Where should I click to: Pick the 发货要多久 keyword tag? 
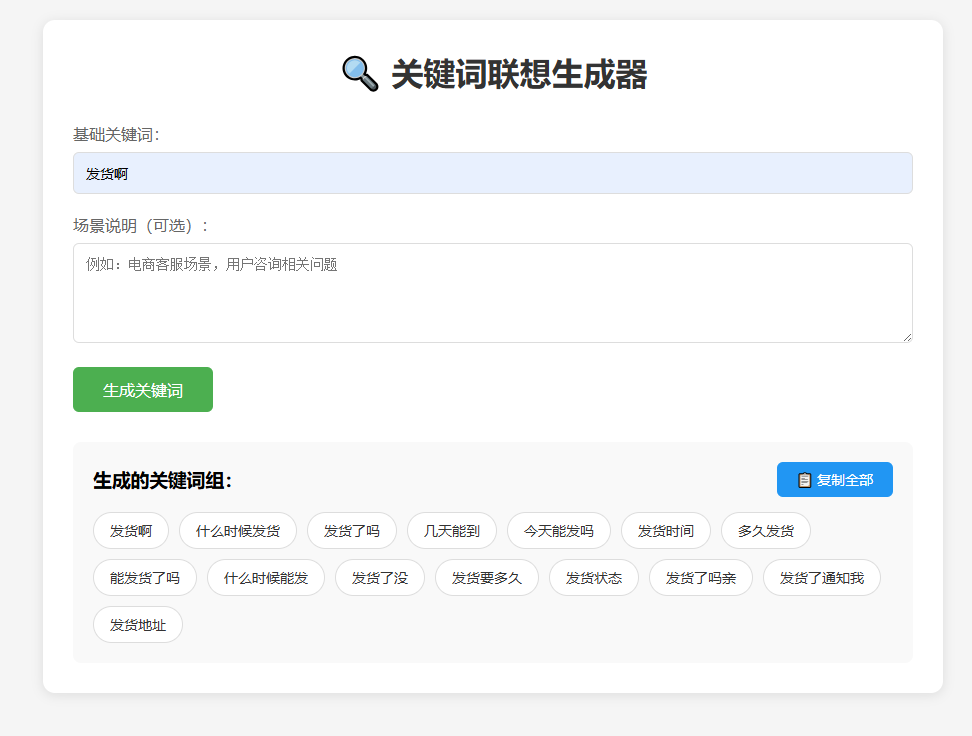pos(487,578)
